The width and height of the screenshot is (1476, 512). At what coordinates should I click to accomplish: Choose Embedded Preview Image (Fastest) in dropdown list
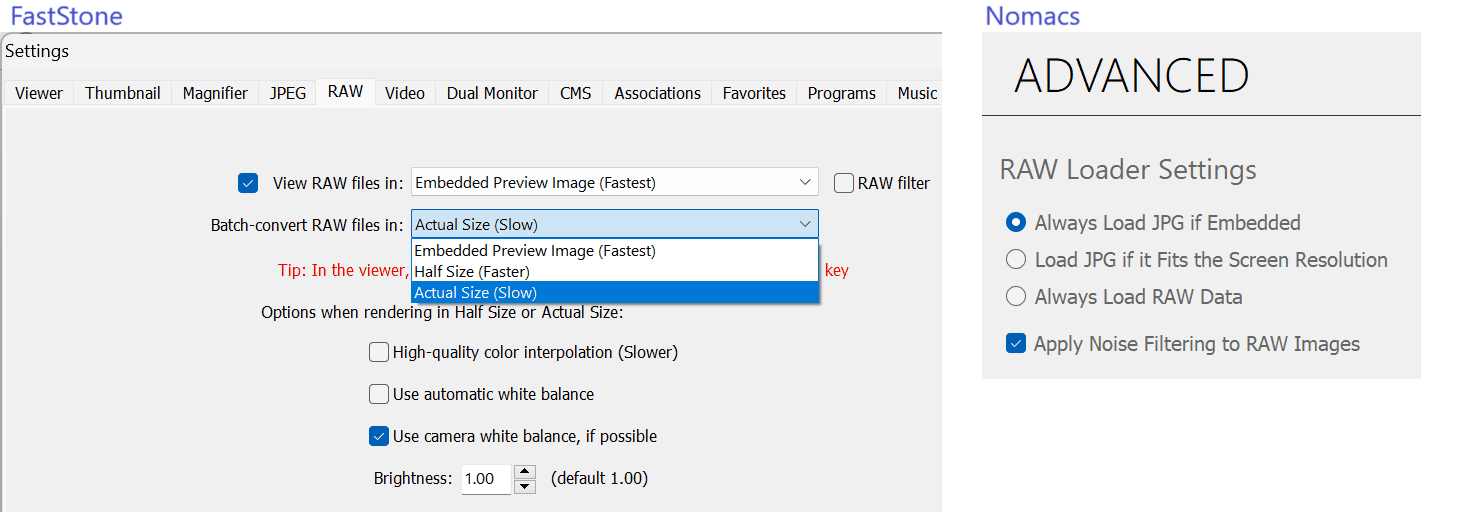click(x=614, y=250)
